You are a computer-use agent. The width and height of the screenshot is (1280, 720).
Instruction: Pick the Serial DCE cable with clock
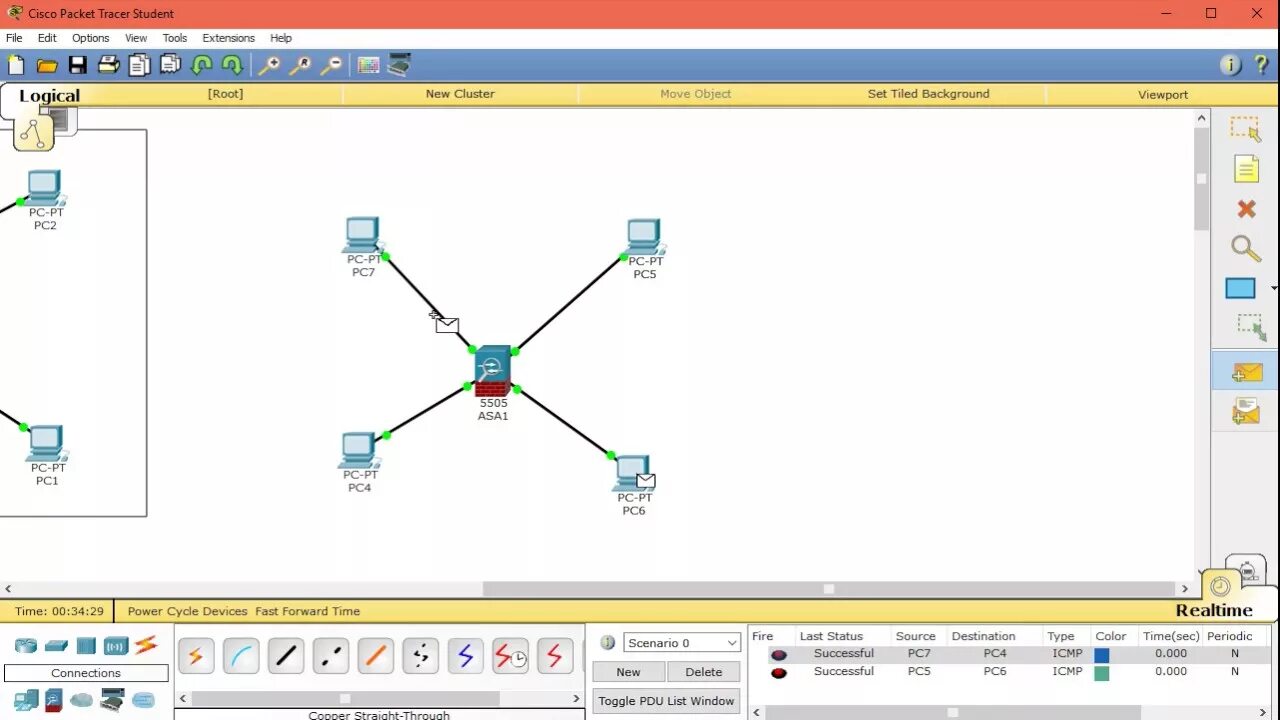[x=511, y=656]
